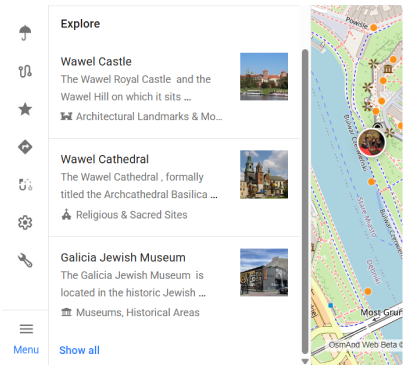This screenshot has width=405, height=370.
Task: Open favorites star icon in sidebar
Action: tap(25, 109)
